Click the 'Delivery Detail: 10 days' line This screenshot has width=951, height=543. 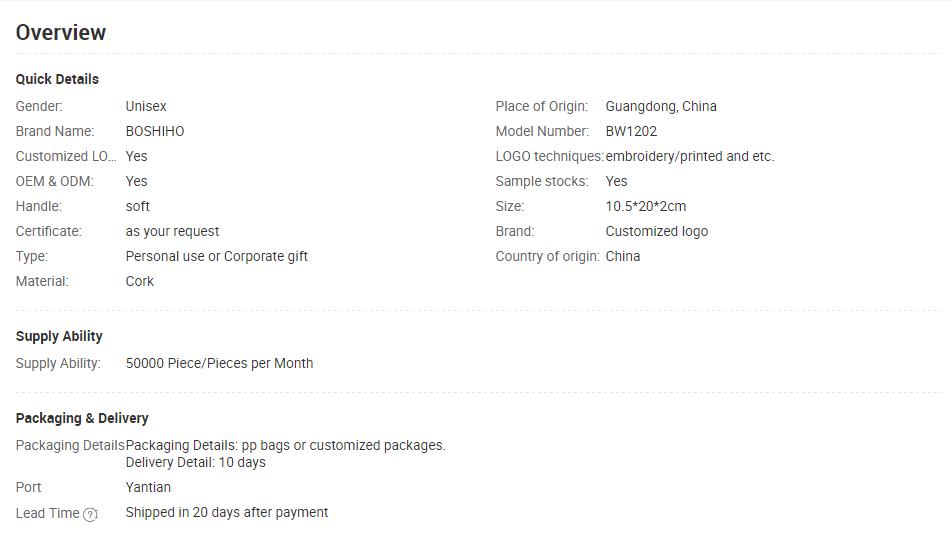tap(195, 462)
